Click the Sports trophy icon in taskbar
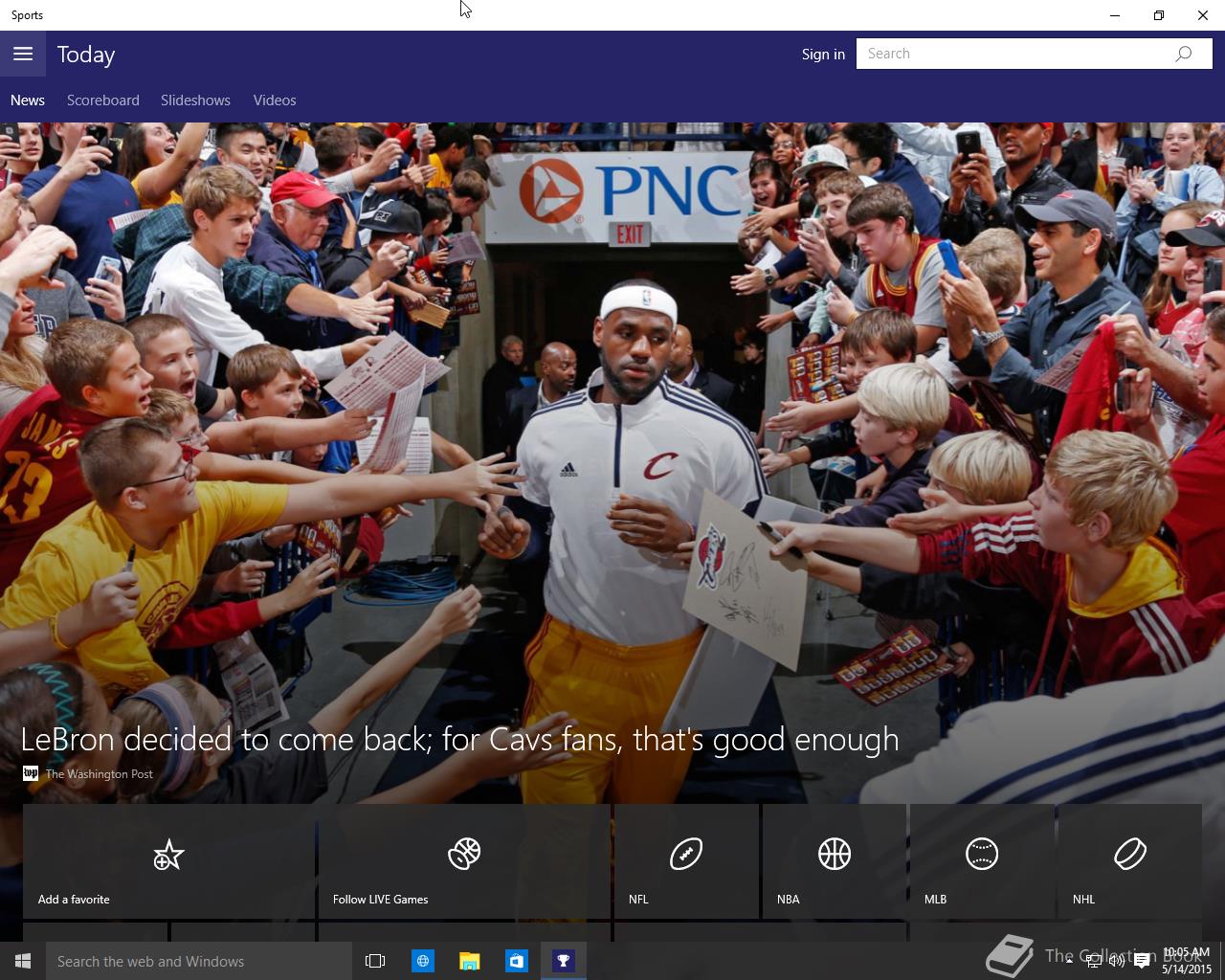The height and width of the screenshot is (980, 1225). [564, 961]
